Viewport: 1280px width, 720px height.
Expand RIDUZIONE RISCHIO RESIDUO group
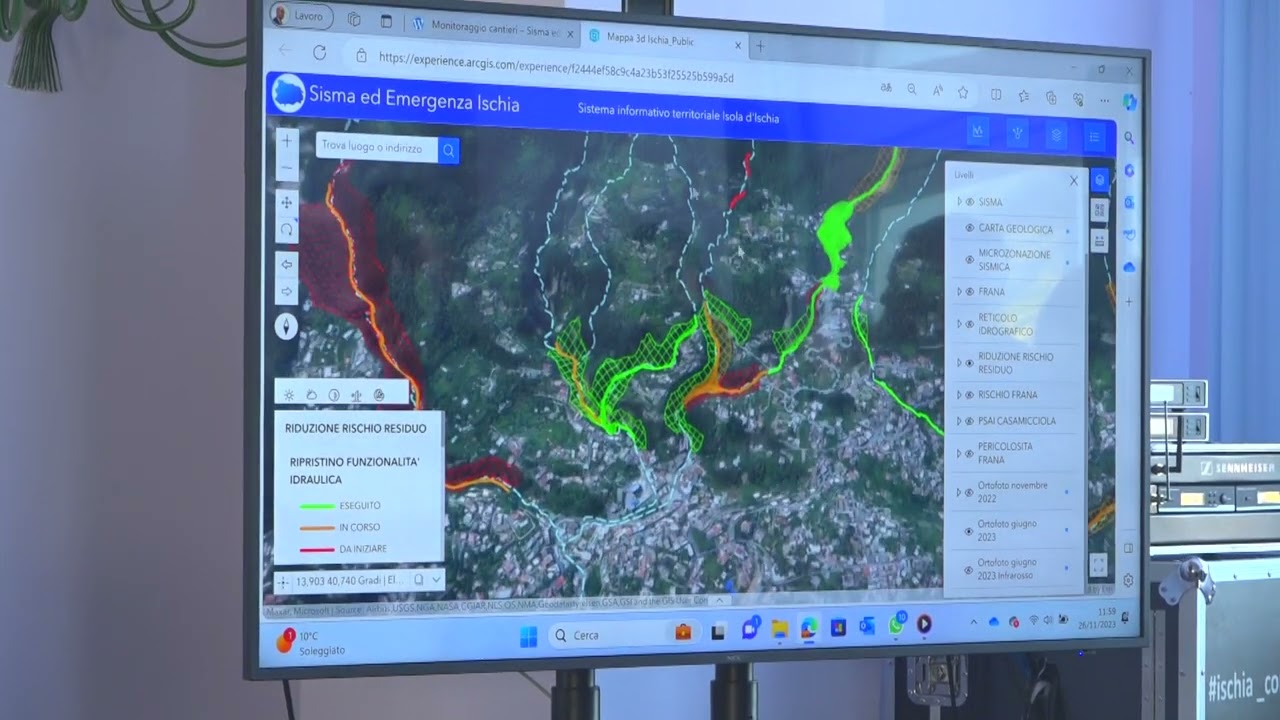(959, 363)
